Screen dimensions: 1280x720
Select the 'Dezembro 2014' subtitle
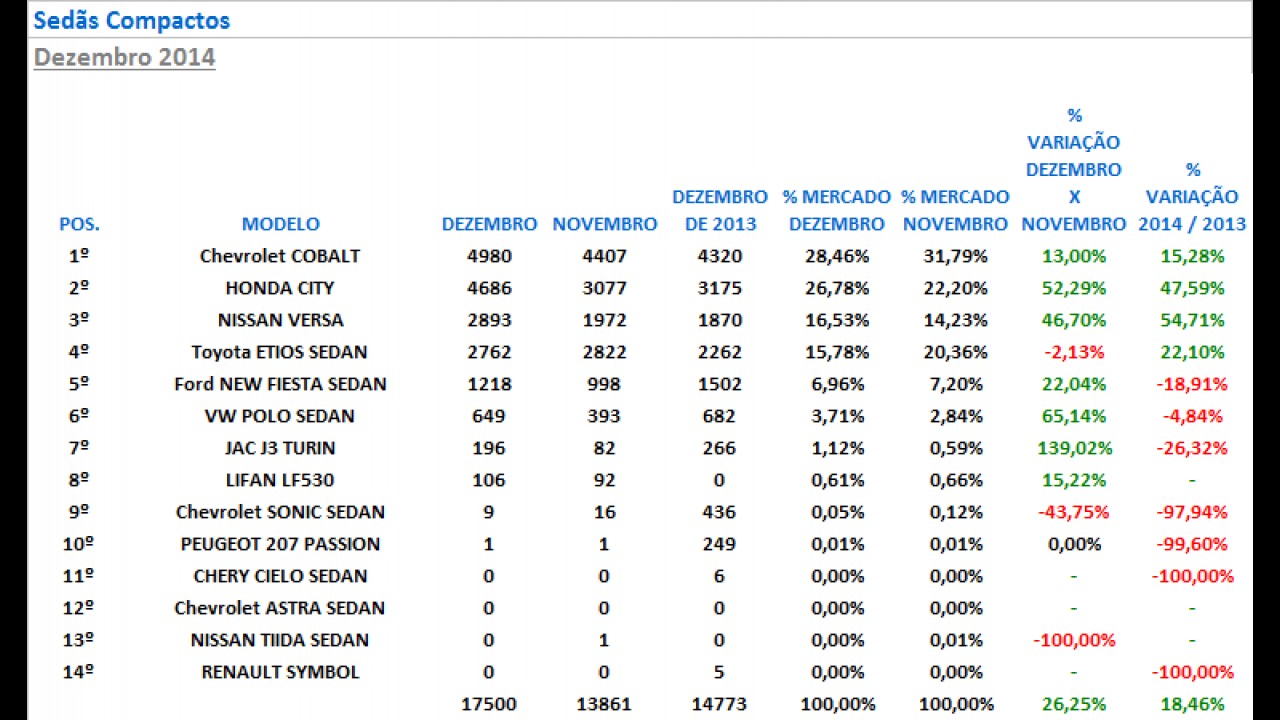(x=125, y=57)
